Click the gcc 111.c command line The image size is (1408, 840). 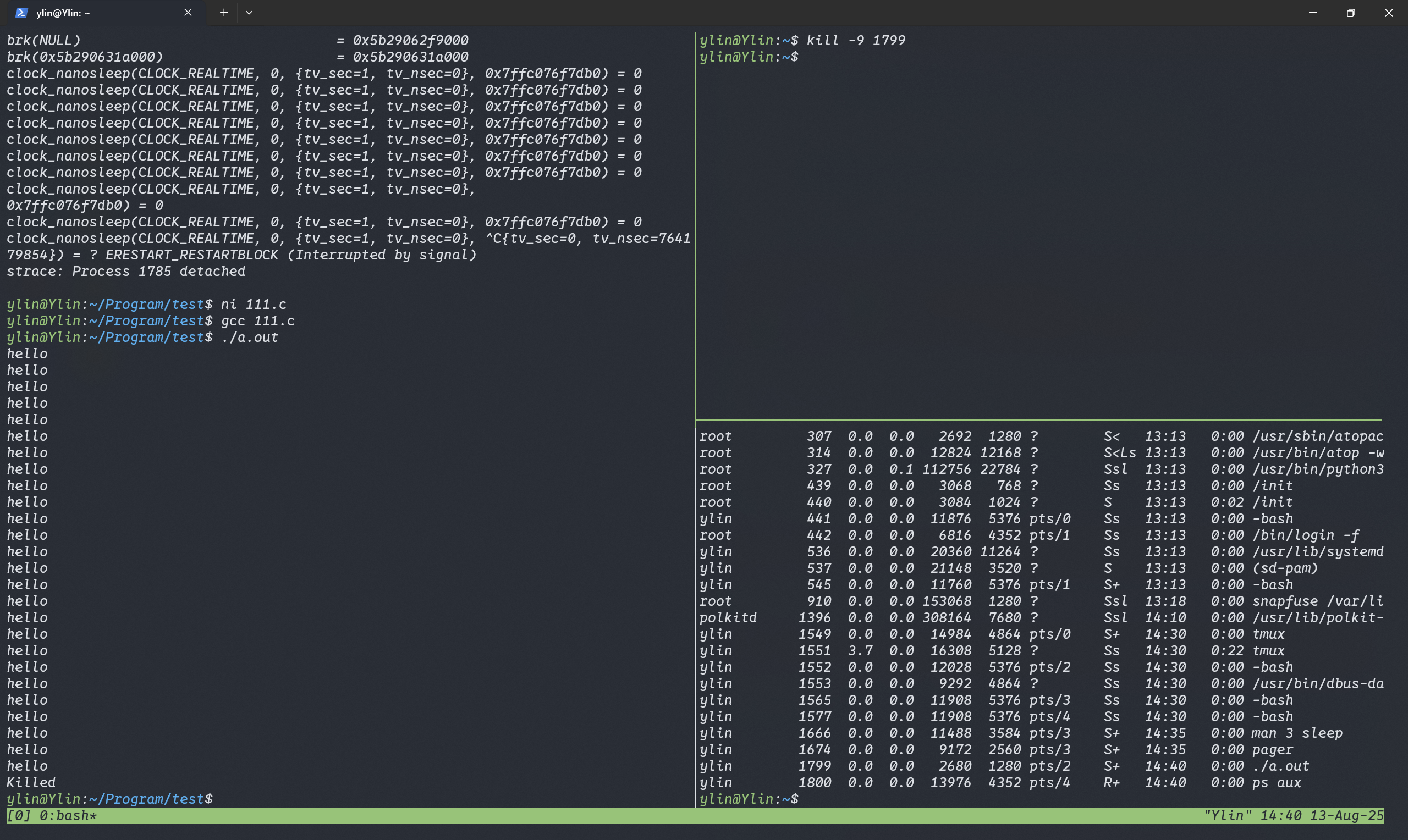(257, 321)
